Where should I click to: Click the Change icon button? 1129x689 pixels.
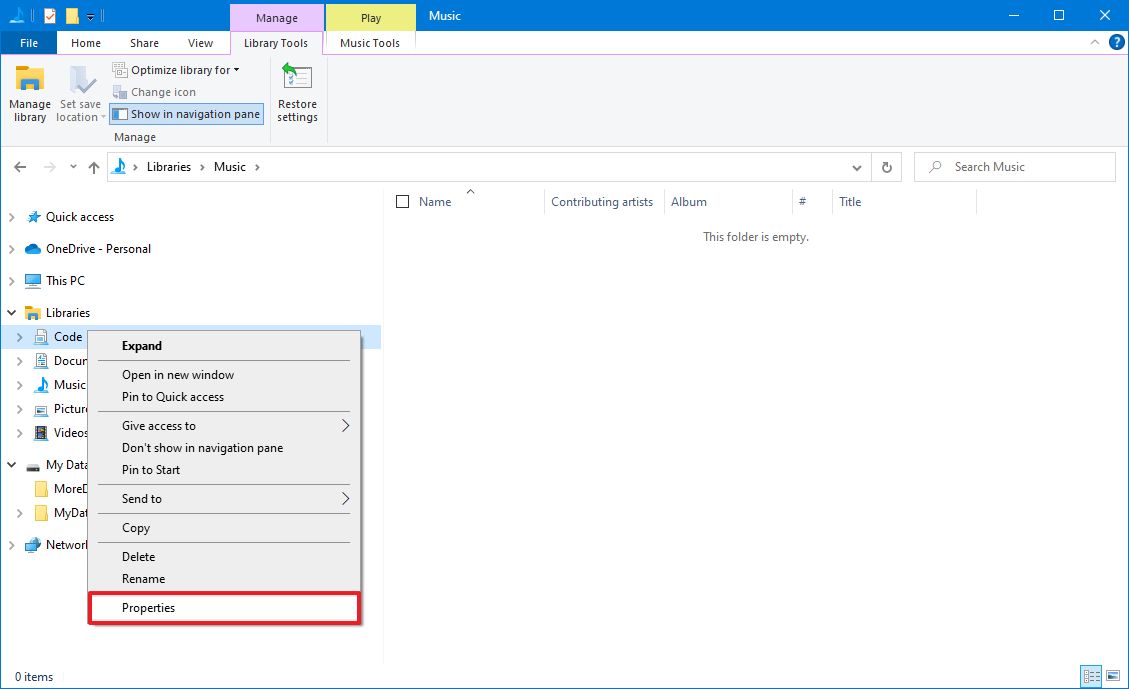click(x=154, y=92)
